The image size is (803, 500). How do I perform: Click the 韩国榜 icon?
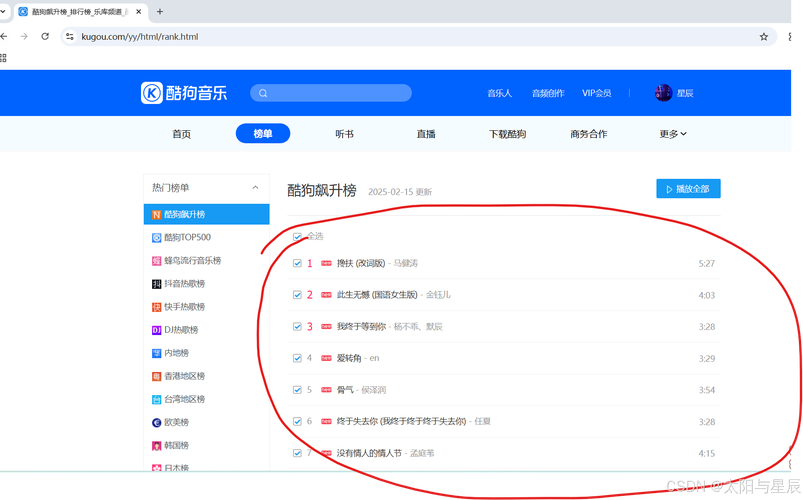157,446
